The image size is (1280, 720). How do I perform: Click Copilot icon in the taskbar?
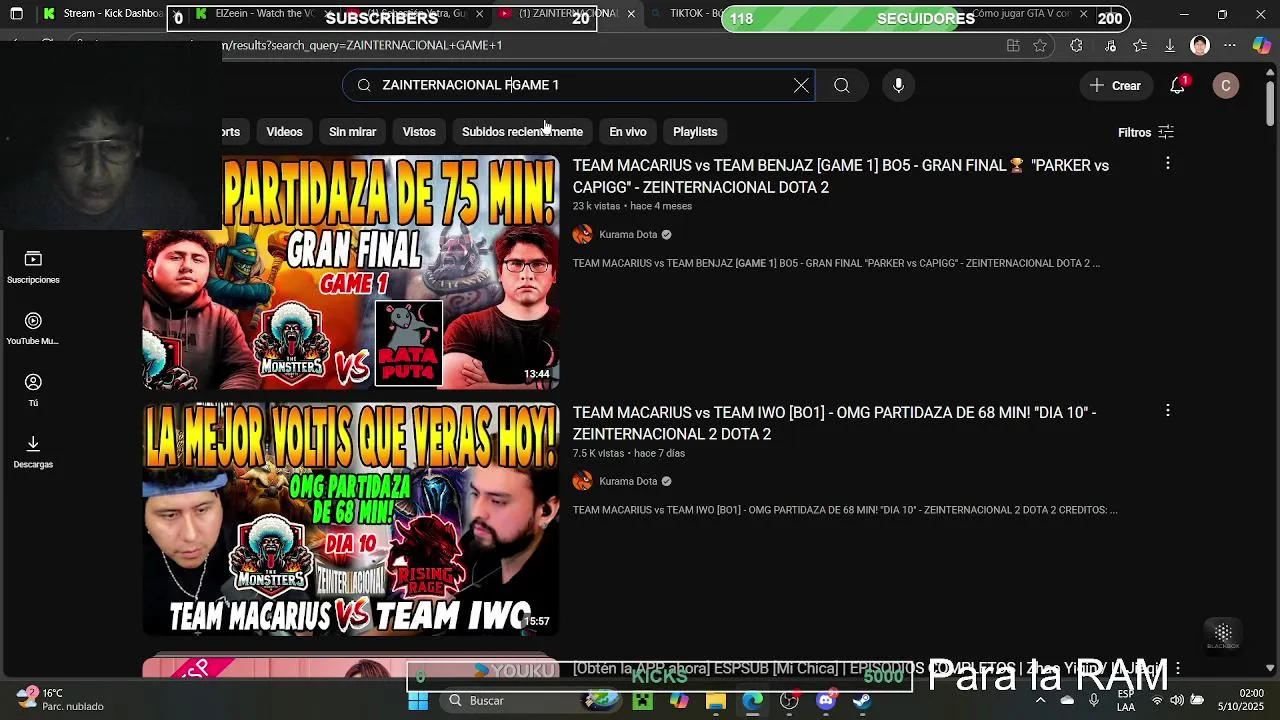point(679,701)
